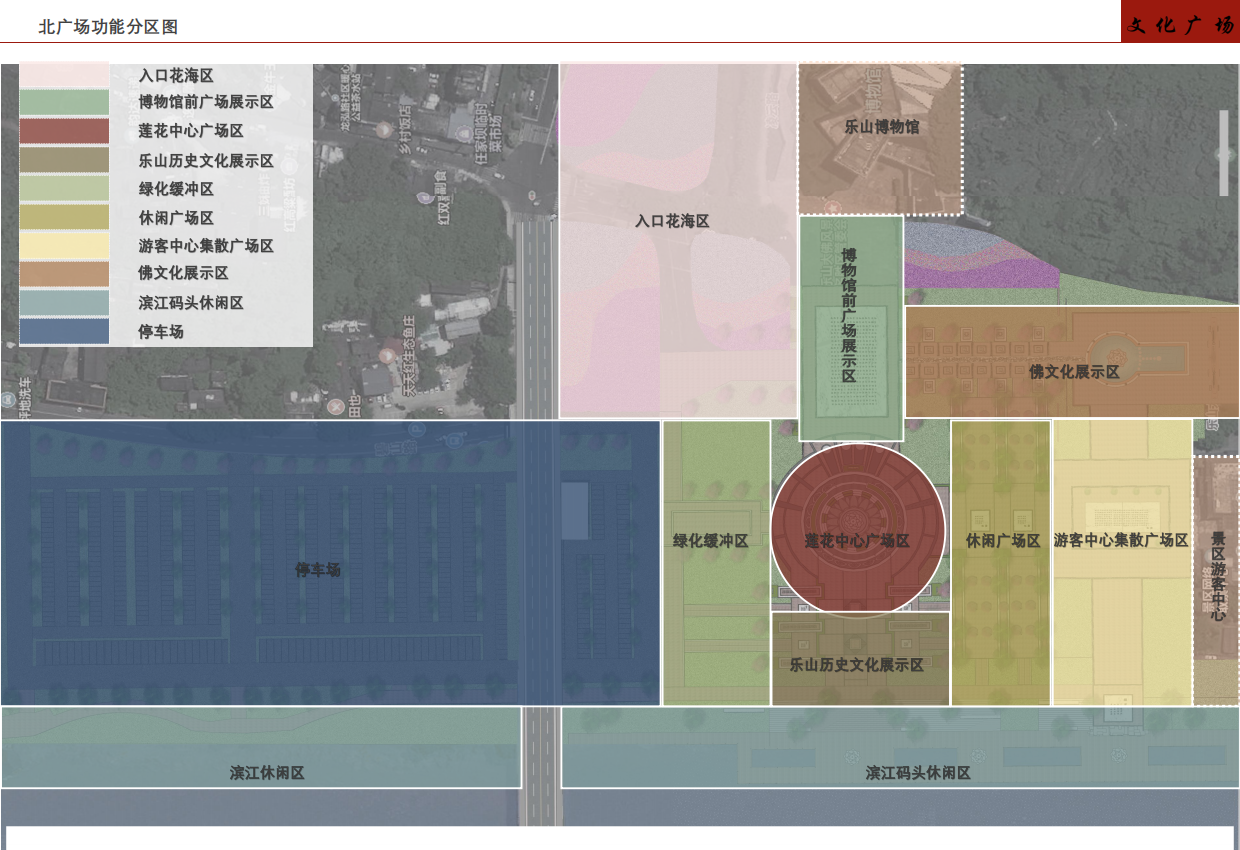The image size is (1240, 850).
Task: Pick the pale yellow 游客中心集散广场区 legend swatch
Action: (x=64, y=245)
